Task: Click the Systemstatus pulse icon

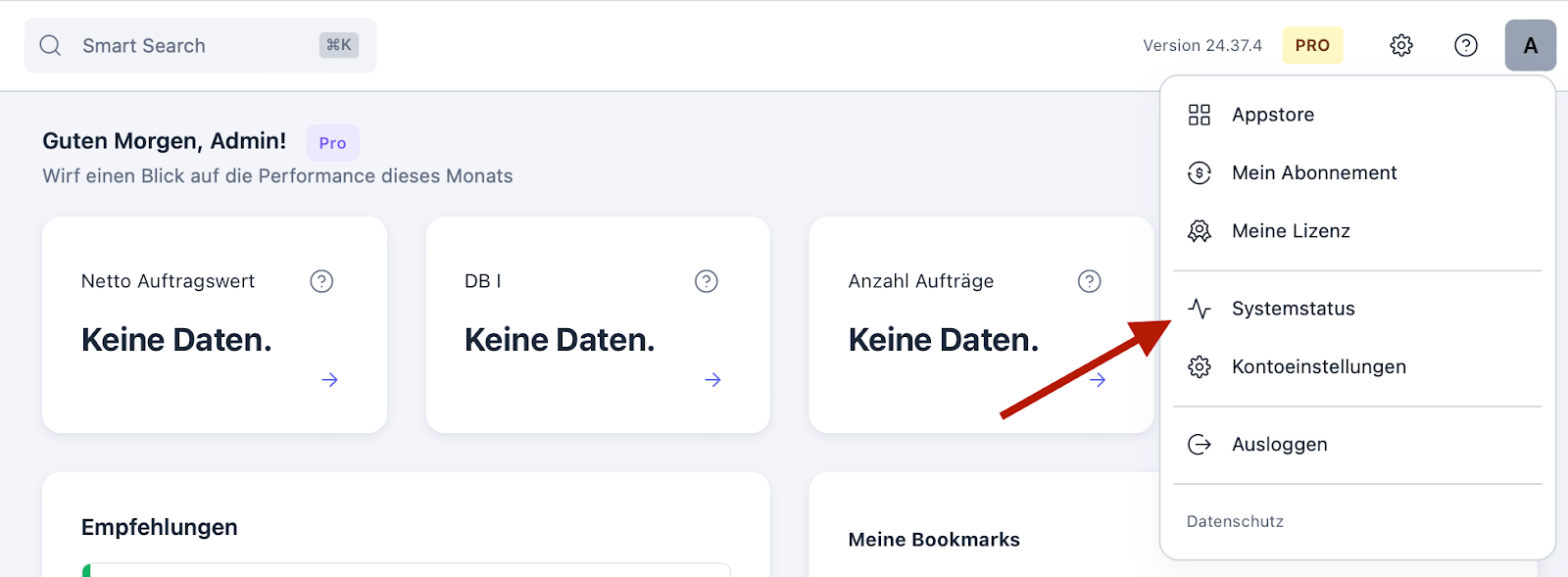Action: pos(1200,309)
